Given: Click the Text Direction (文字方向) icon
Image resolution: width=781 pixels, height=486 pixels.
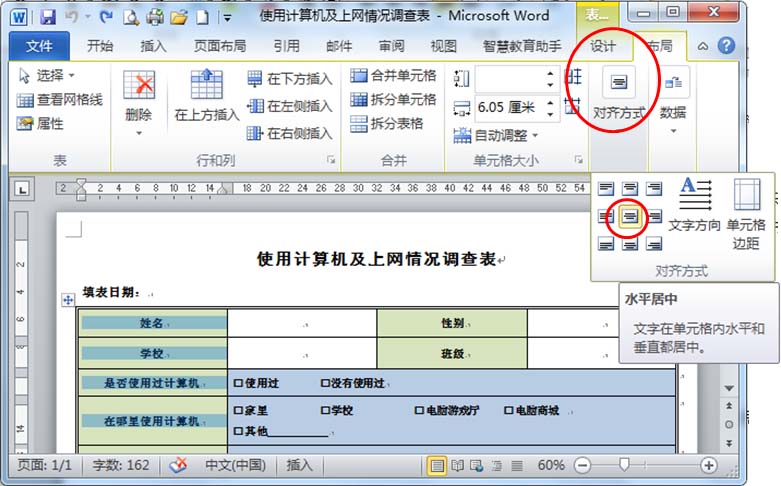Looking at the screenshot, I should point(695,205).
